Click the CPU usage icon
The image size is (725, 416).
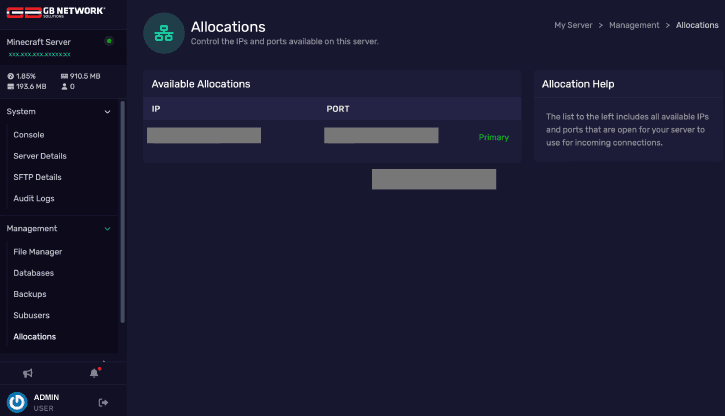10,76
